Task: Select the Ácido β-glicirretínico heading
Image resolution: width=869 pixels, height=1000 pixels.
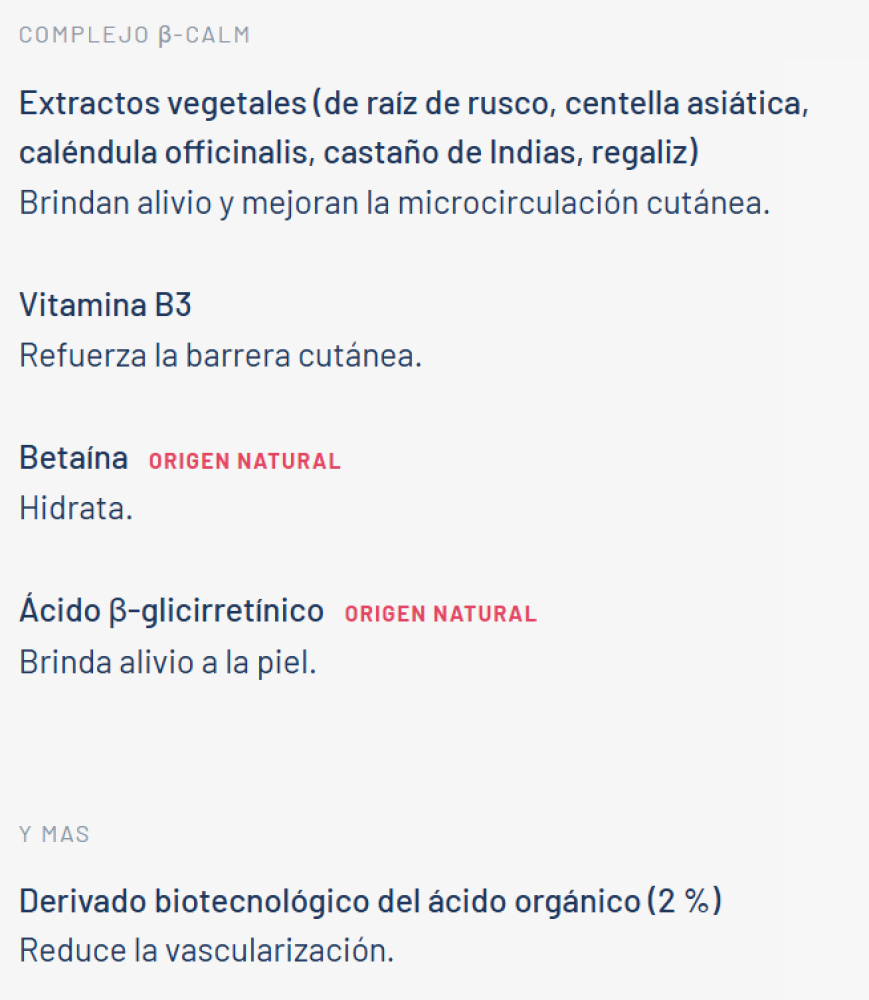Action: pyautogui.click(x=172, y=610)
